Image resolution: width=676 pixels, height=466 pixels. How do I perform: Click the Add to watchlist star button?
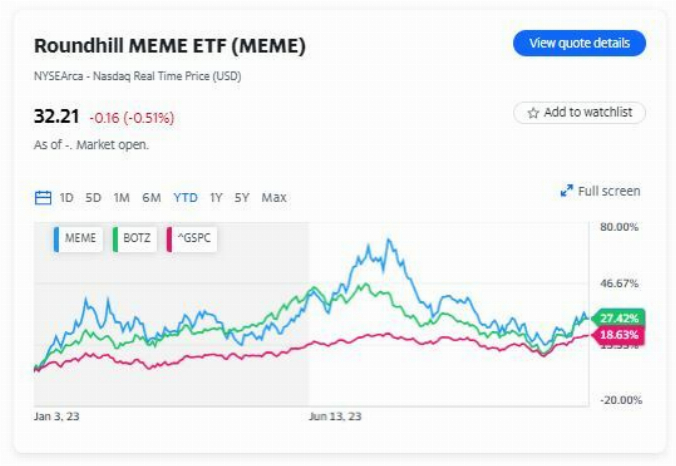tap(580, 113)
